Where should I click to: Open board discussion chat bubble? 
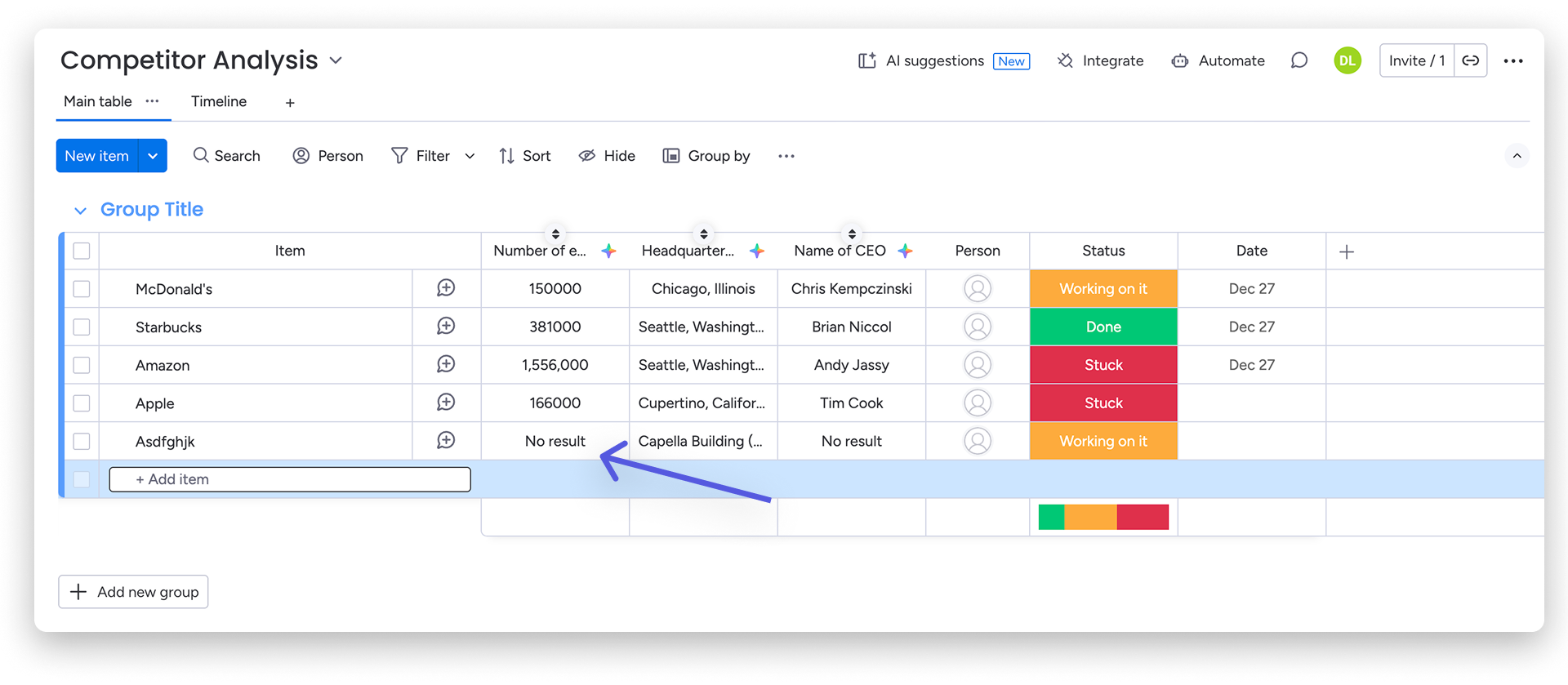click(x=1298, y=60)
